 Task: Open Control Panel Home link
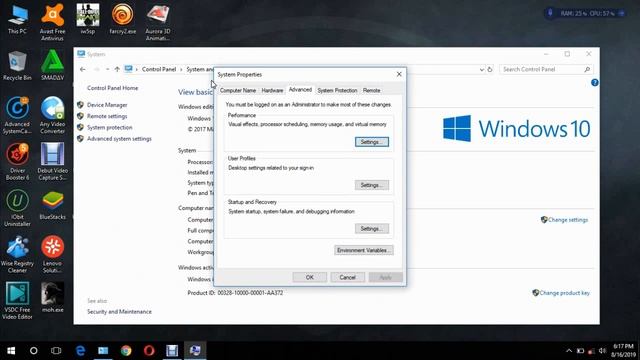113,88
